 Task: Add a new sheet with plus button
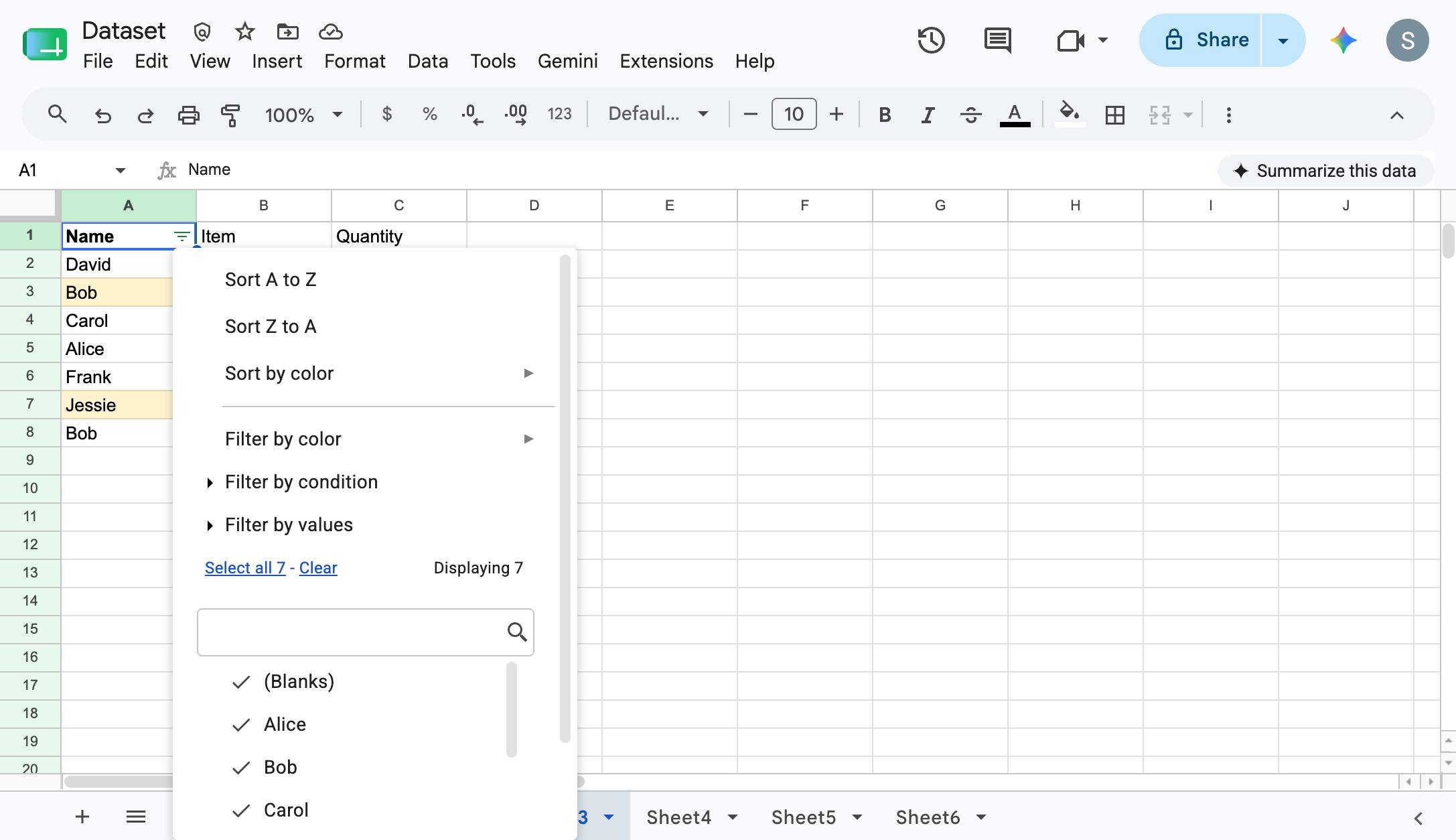82,817
